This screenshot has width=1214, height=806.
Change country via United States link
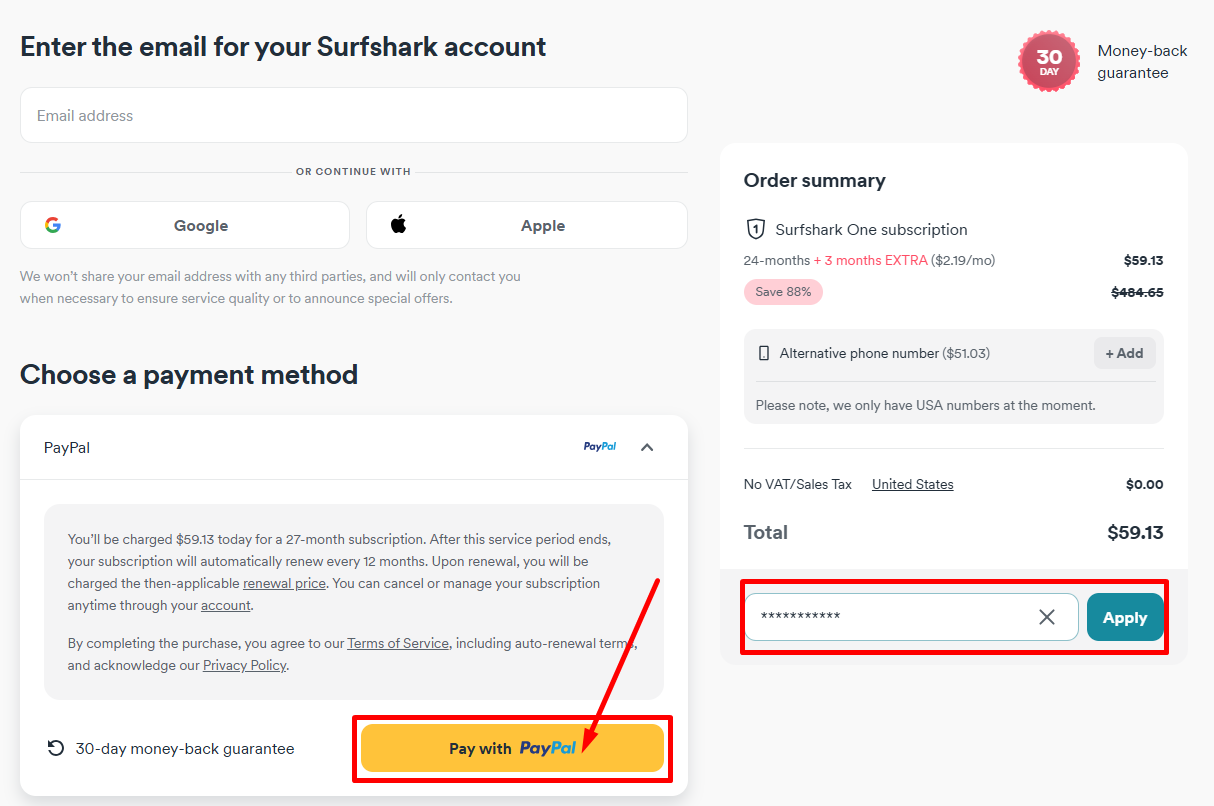pyautogui.click(x=912, y=484)
